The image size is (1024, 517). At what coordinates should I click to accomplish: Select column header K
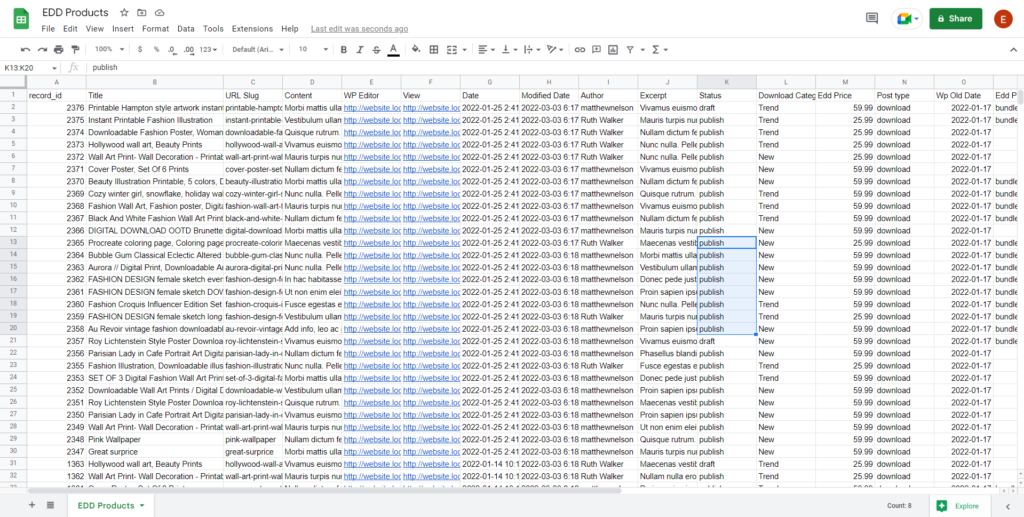(x=727, y=82)
